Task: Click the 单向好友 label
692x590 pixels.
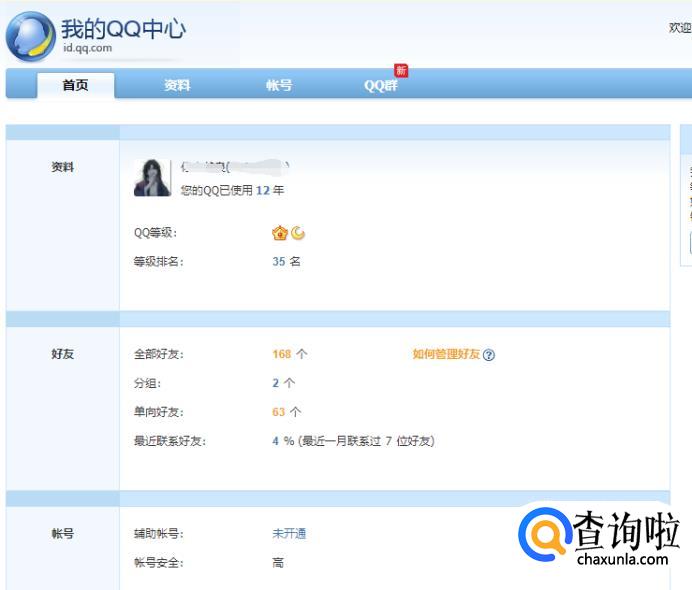Action: pos(158,412)
